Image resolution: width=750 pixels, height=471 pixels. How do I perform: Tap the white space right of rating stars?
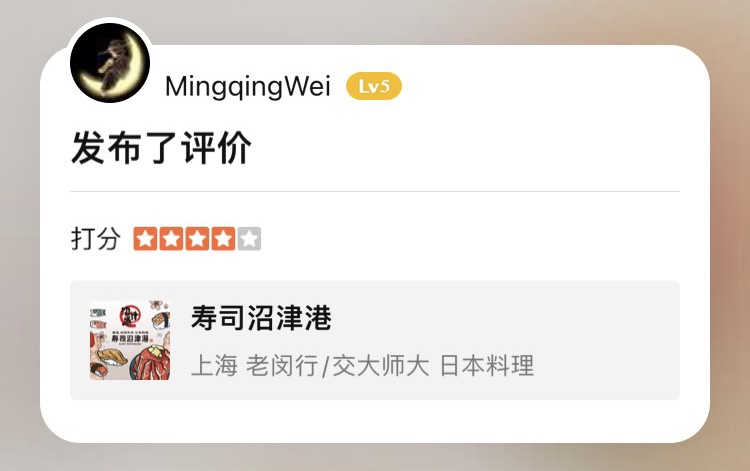469,239
